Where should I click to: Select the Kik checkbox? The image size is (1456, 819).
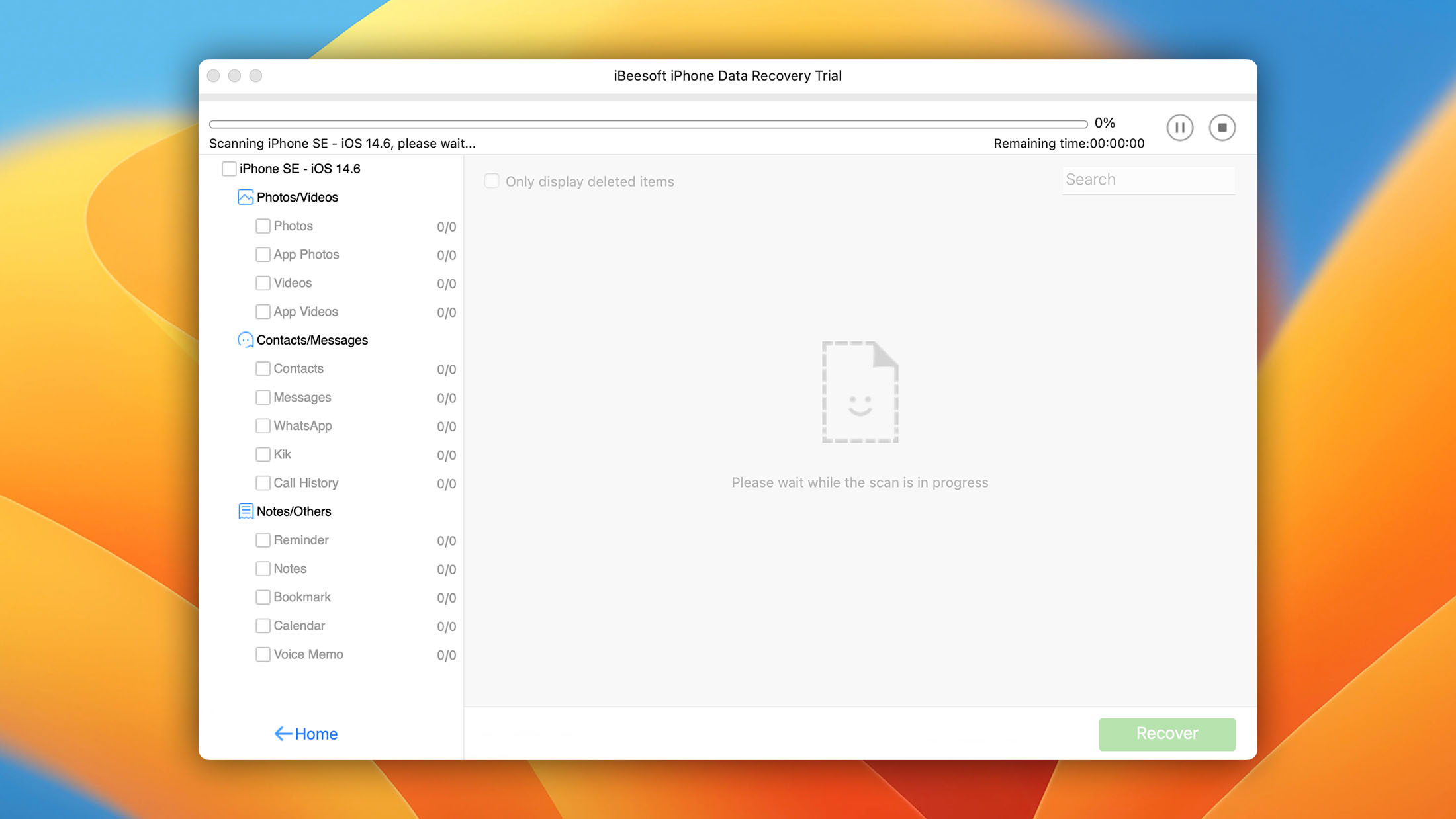[263, 454]
